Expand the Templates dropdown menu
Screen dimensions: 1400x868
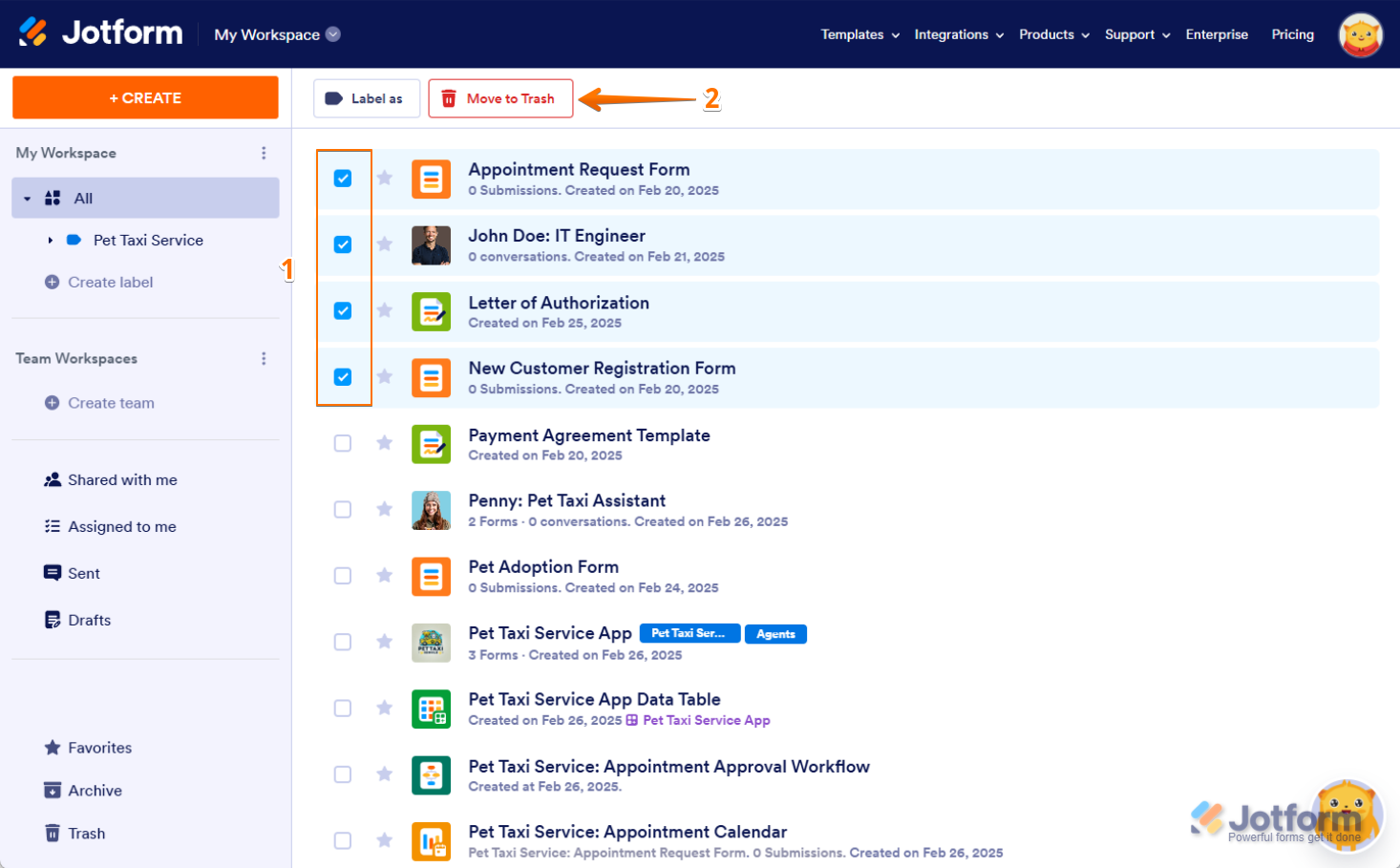(x=859, y=34)
